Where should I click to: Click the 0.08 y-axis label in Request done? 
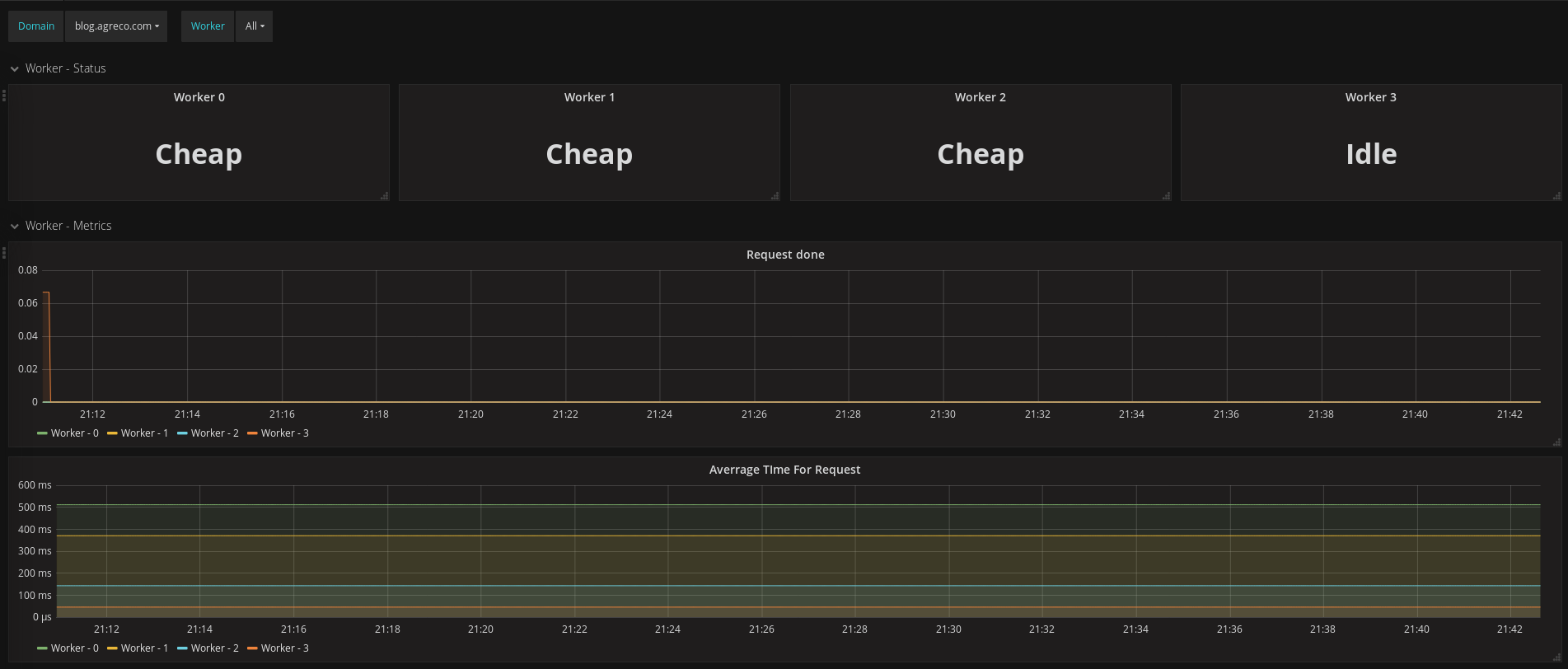click(x=28, y=270)
